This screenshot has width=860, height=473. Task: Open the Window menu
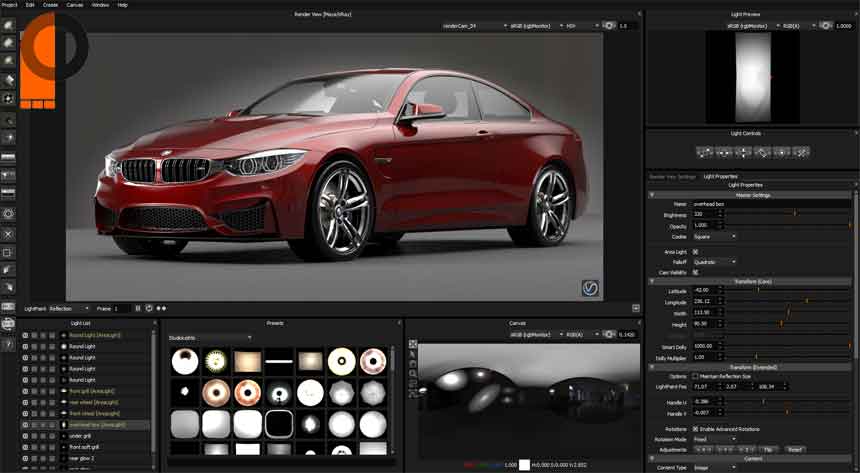click(100, 5)
